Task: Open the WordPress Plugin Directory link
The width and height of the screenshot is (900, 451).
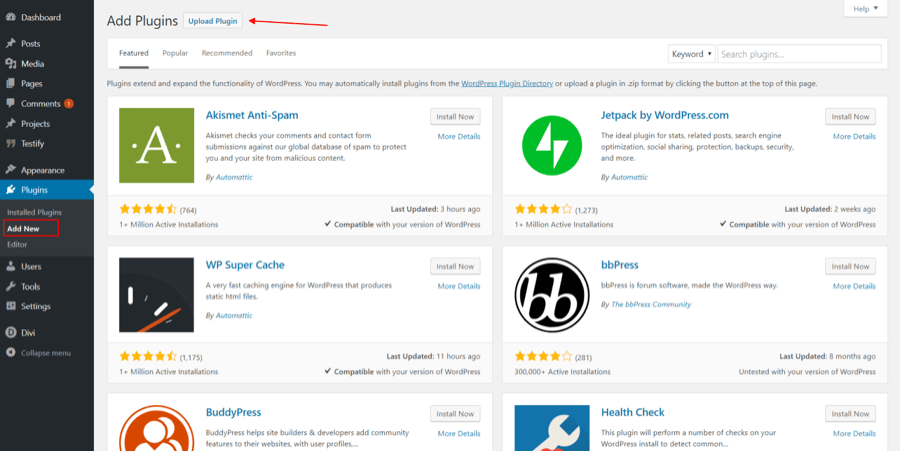Action: (507, 84)
